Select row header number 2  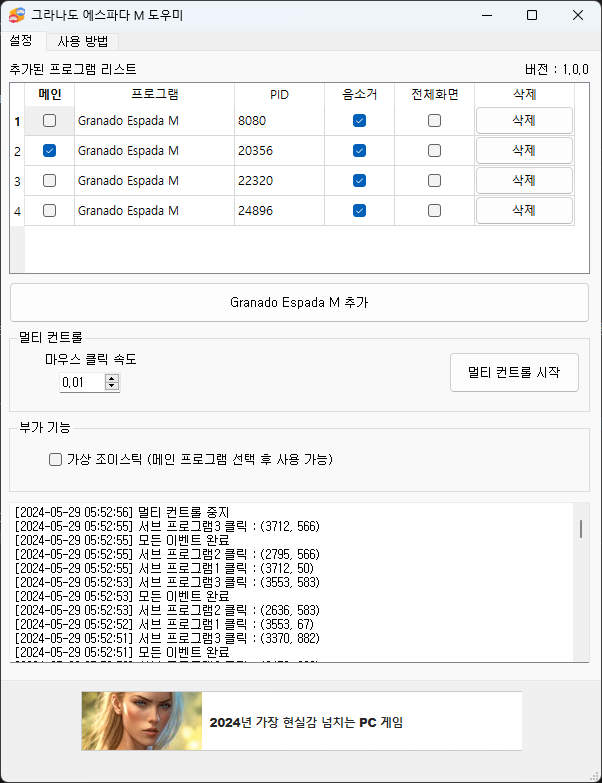[17, 151]
